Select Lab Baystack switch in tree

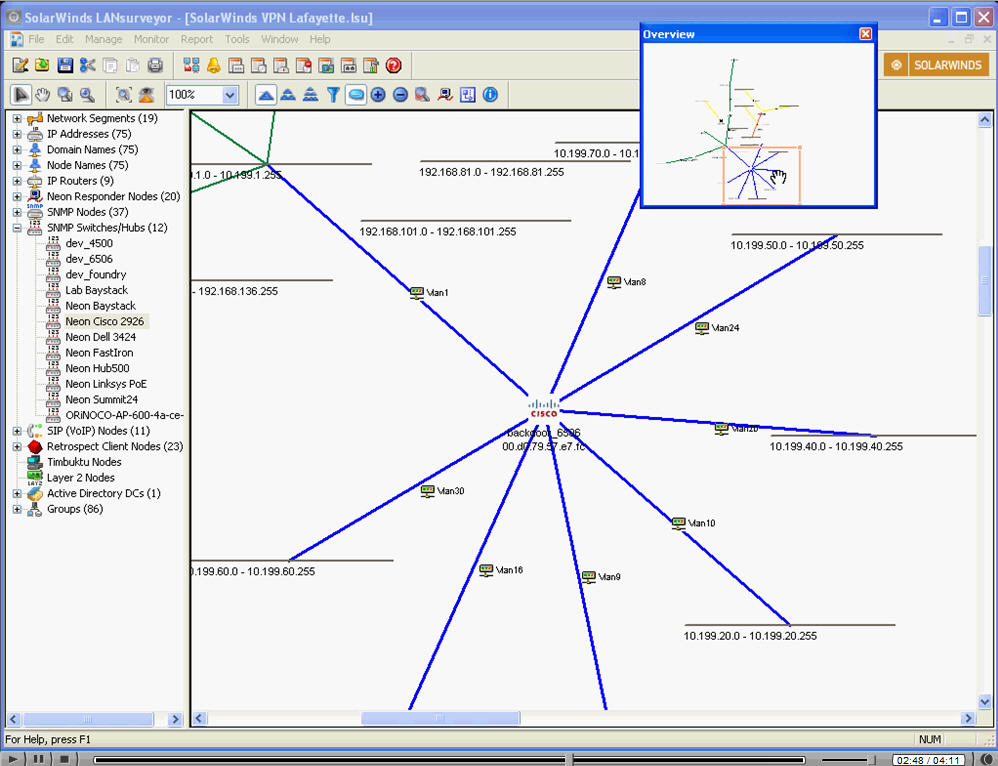coord(97,290)
